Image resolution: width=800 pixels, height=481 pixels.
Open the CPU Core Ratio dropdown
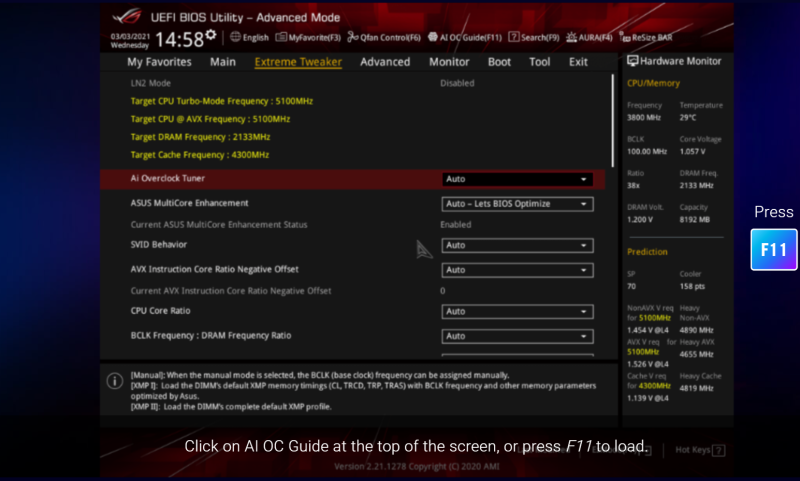pos(517,312)
